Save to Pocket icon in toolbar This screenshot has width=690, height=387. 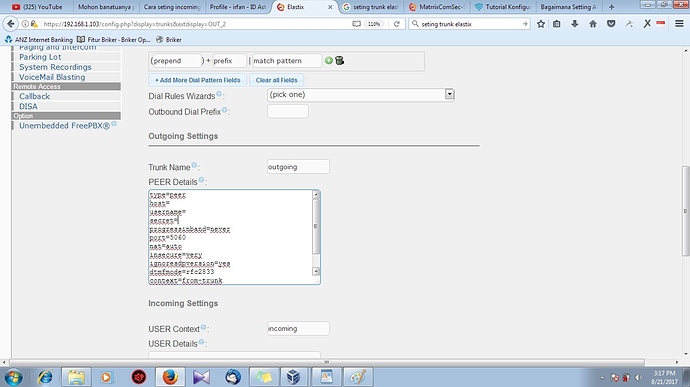tap(611, 24)
